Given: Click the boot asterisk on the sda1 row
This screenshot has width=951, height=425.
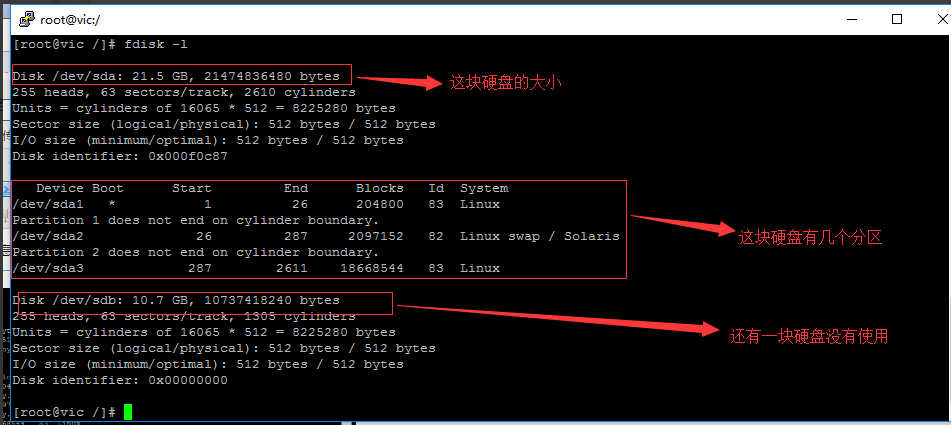Looking at the screenshot, I should click(112, 204).
